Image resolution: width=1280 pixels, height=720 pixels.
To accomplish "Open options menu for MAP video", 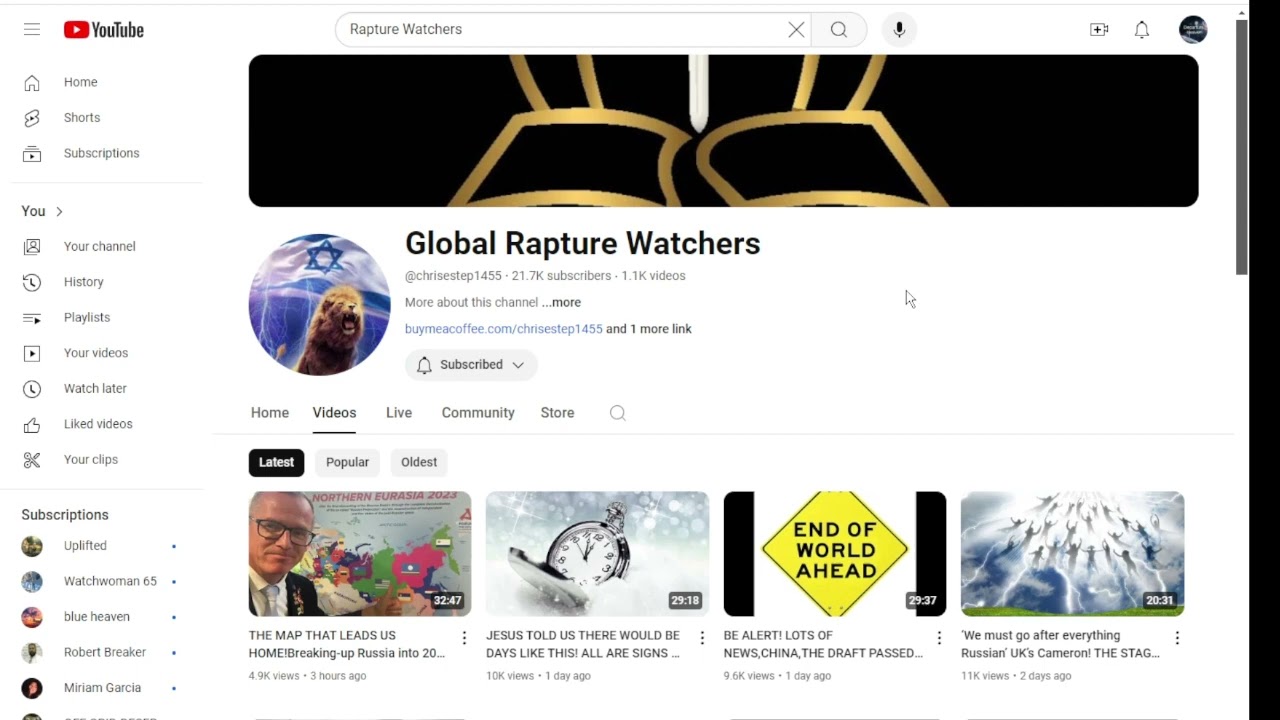I will coord(464,638).
